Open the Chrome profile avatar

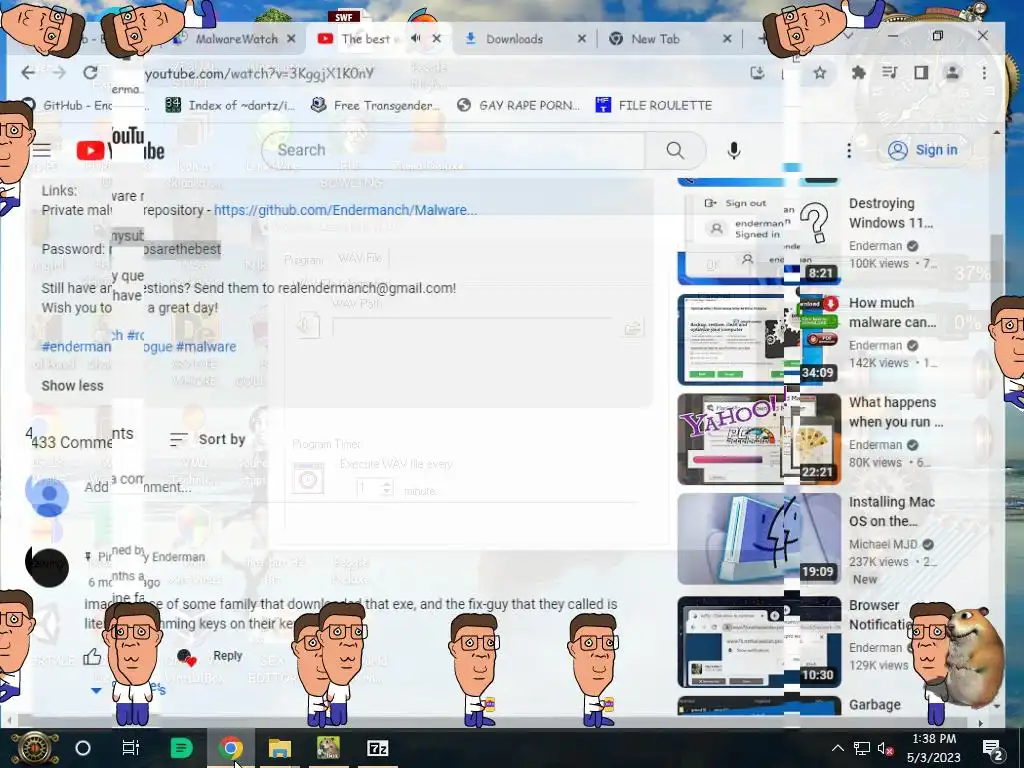(952, 72)
